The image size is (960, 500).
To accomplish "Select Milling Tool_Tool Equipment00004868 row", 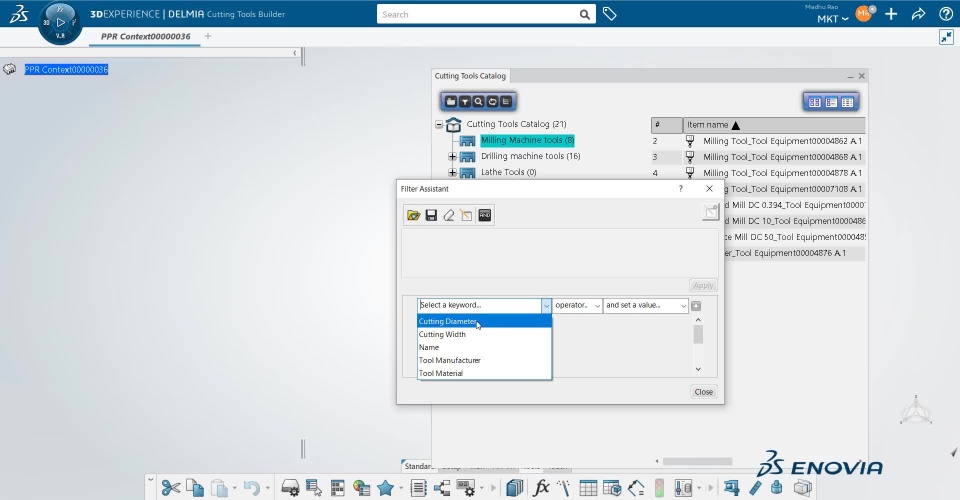I will pyautogui.click(x=758, y=157).
